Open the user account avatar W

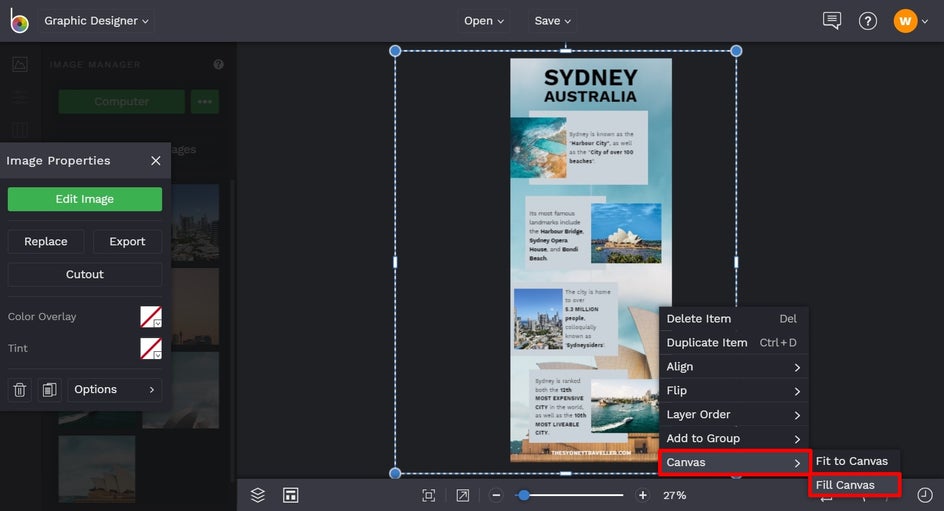pos(905,21)
